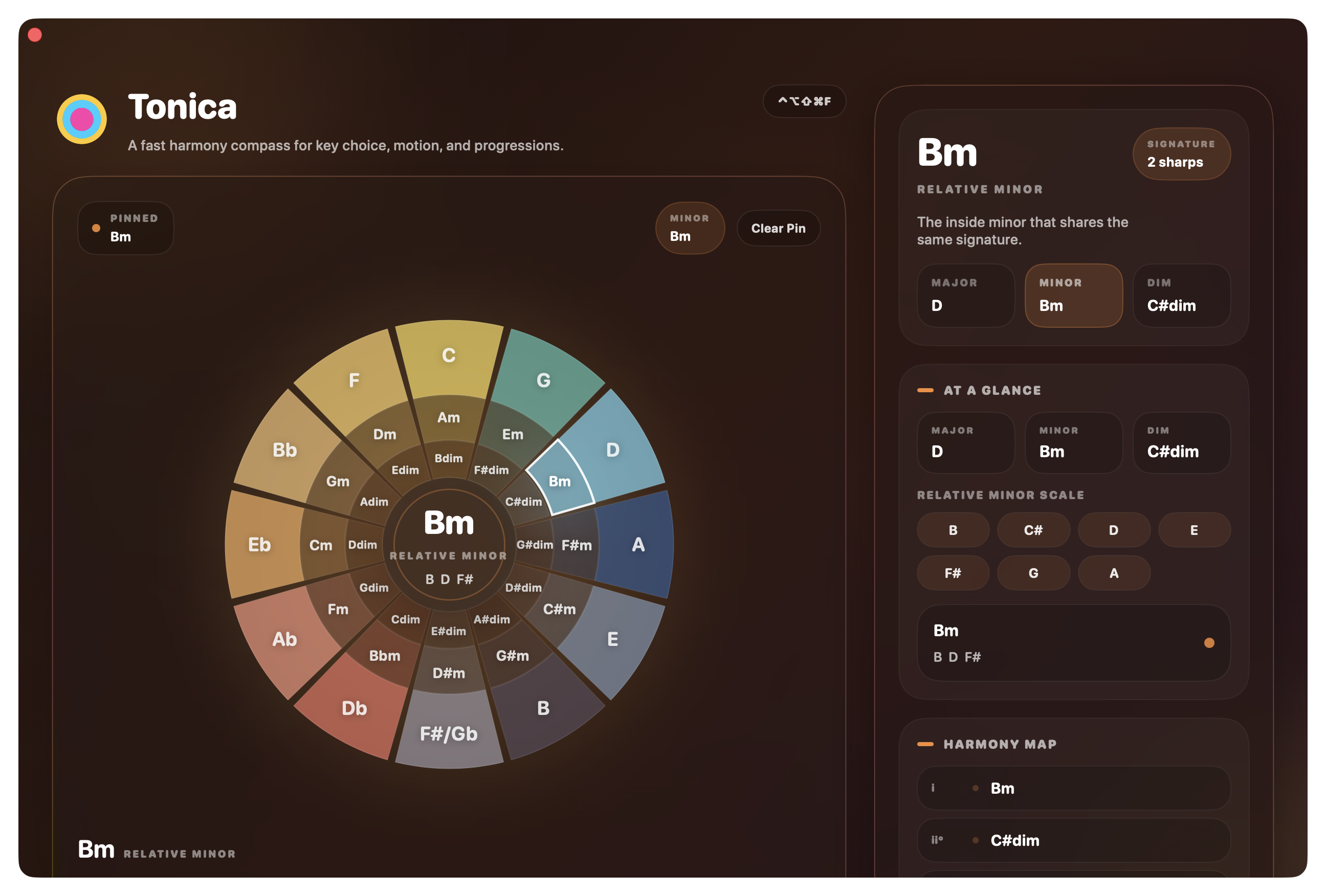The width and height of the screenshot is (1326, 896).
Task: Select the MINOR Bm chip in Relative Minor panel
Action: coord(1073,296)
